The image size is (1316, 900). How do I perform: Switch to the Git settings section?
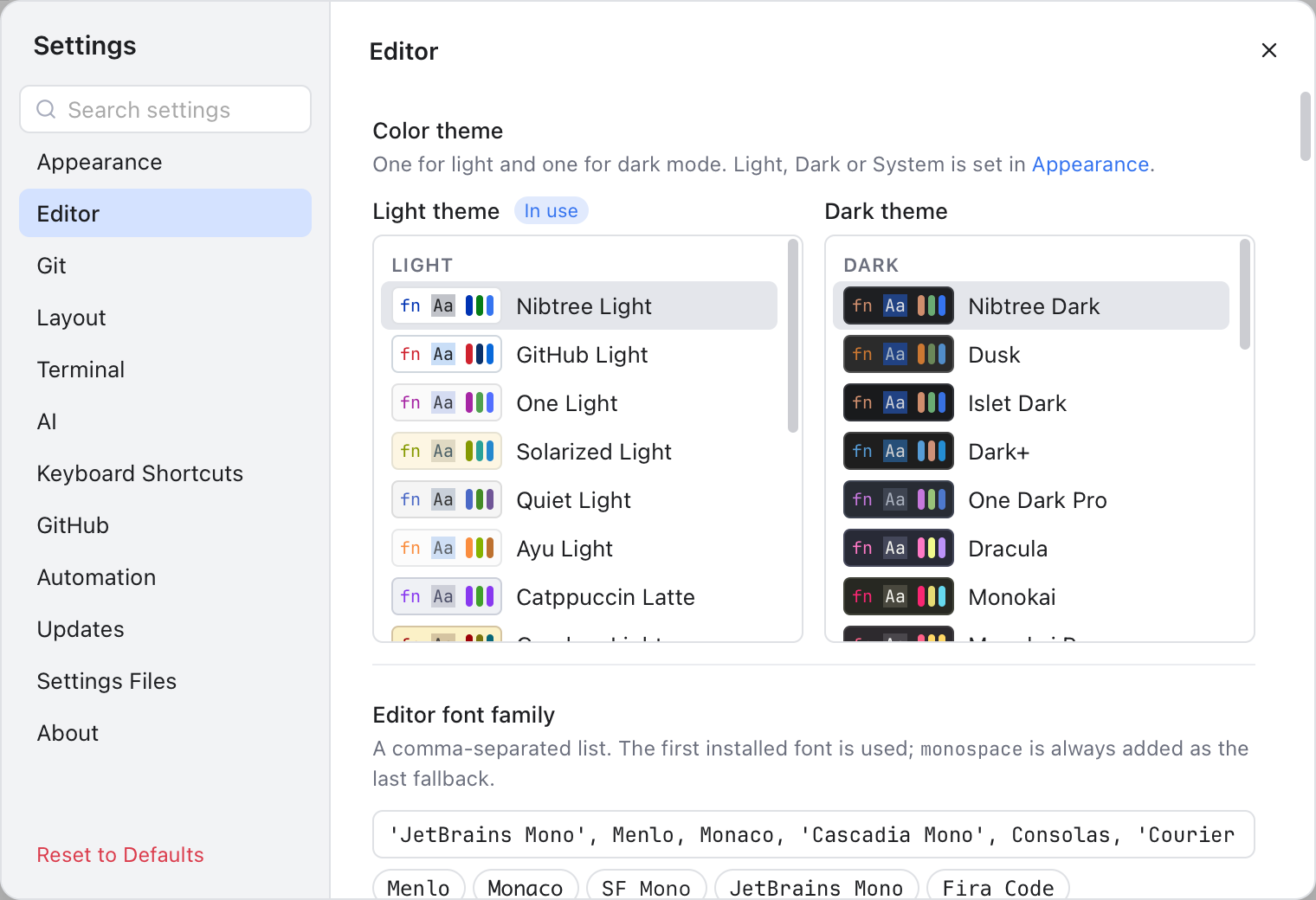point(165,266)
